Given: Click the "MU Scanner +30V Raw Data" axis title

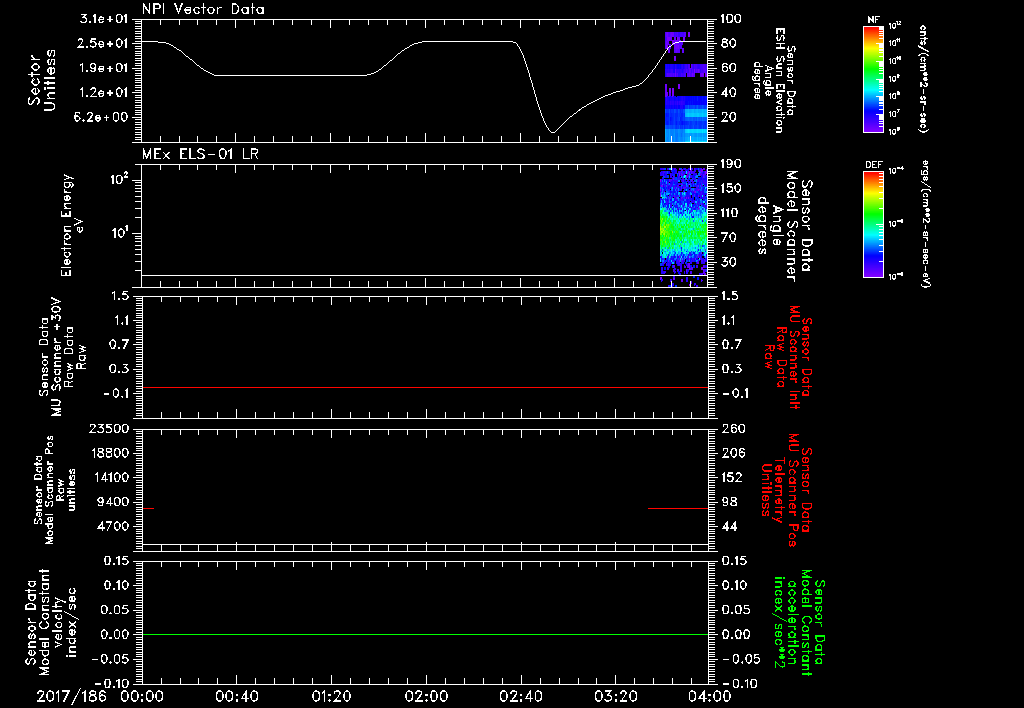Looking at the screenshot, I should click(x=61, y=357).
